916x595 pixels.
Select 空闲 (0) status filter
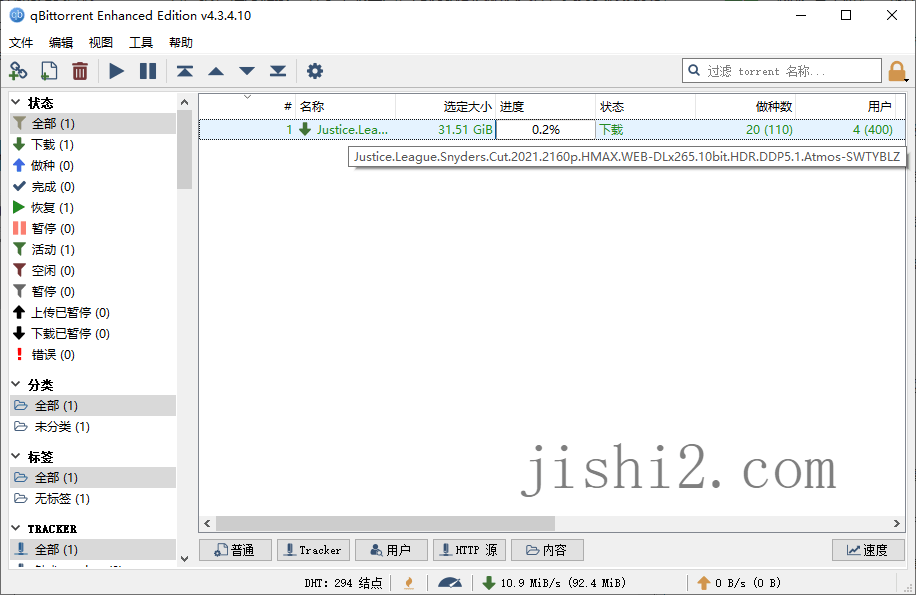click(x=93, y=271)
